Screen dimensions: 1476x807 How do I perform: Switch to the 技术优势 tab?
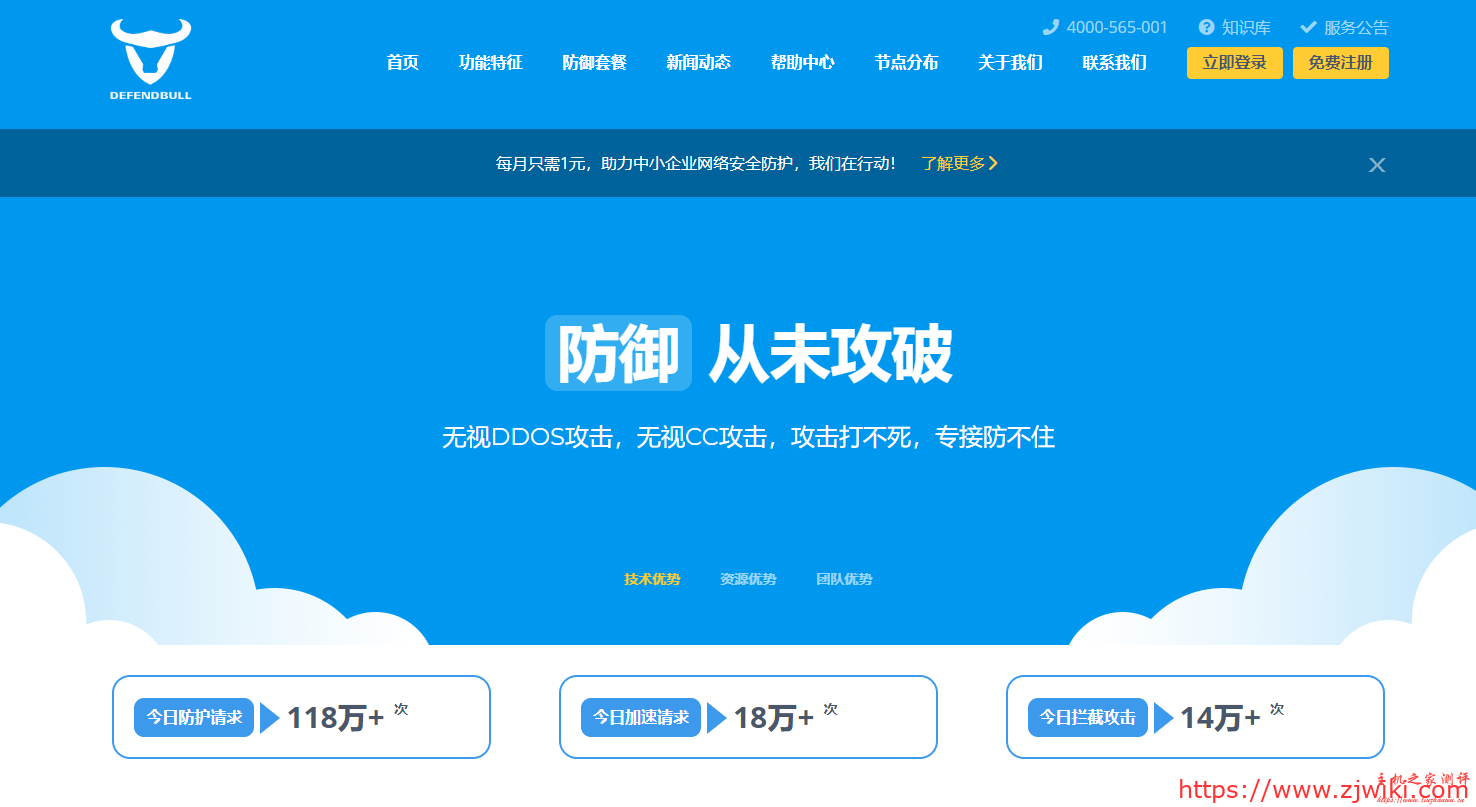(652, 579)
